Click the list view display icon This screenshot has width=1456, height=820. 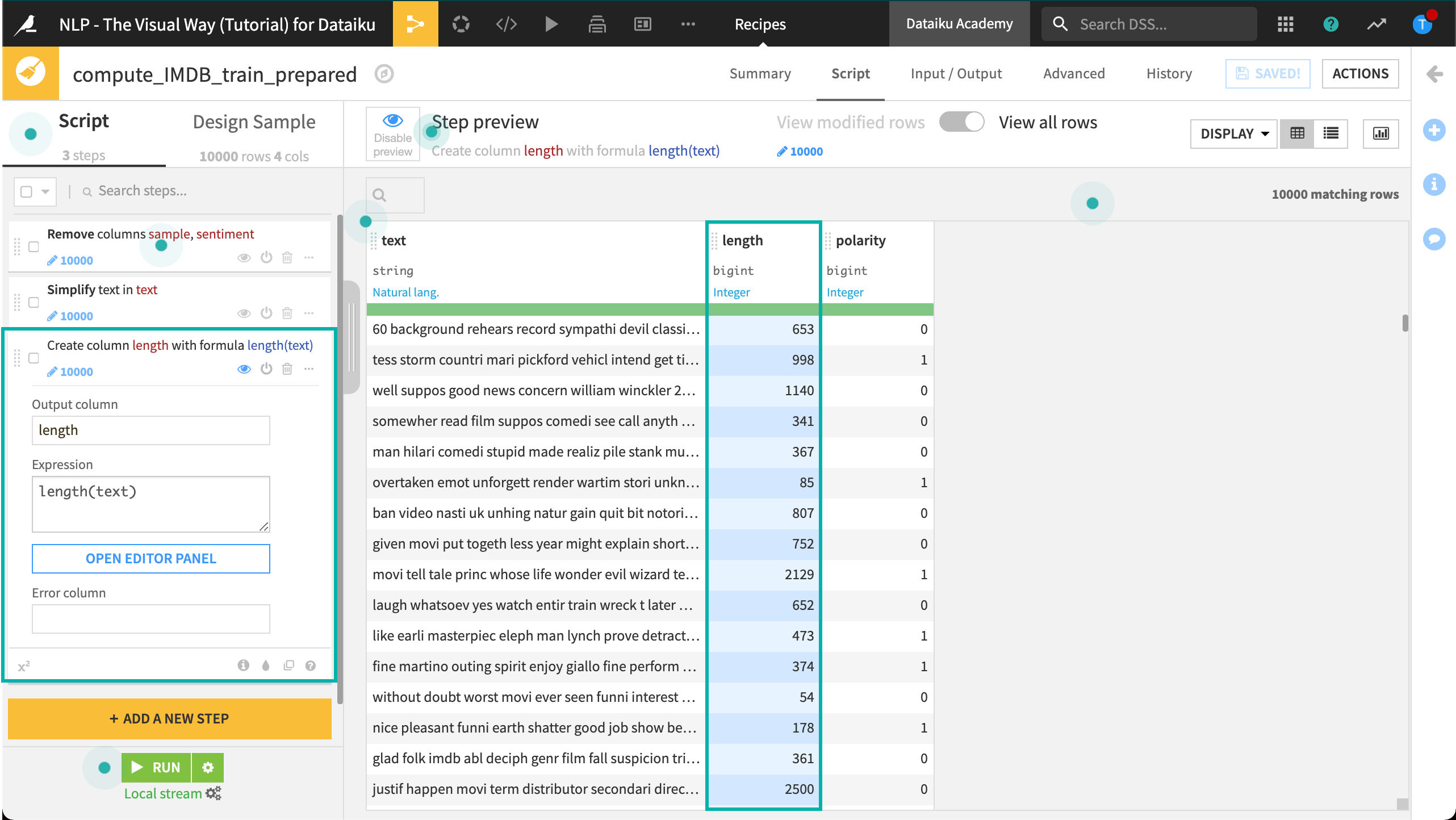coord(1331,132)
